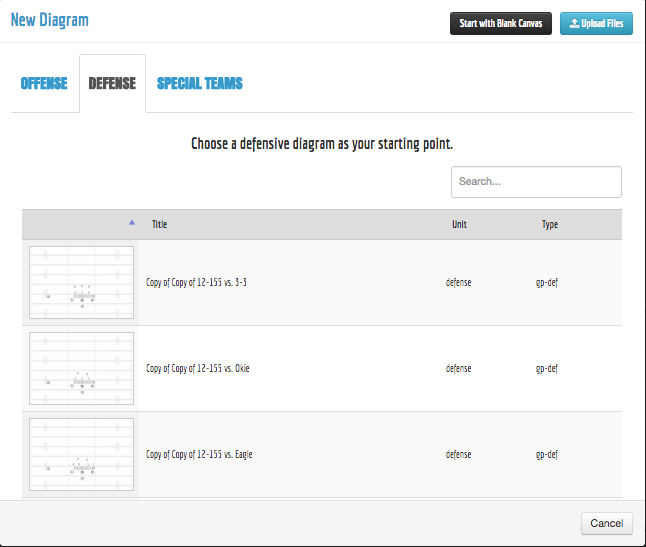646x547 pixels.
Task: Select the 12-155 vs. Eagle diagram thumbnail
Action: point(81,455)
